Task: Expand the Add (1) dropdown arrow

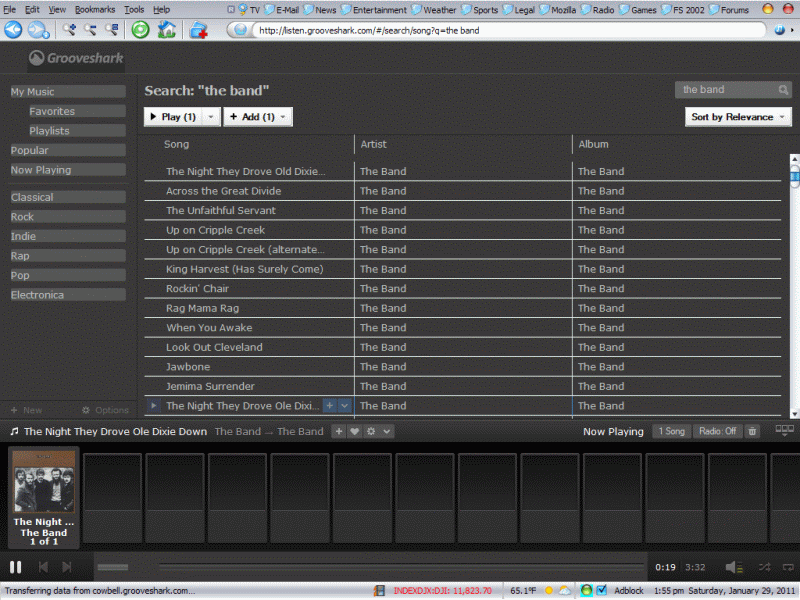Action: (x=283, y=117)
